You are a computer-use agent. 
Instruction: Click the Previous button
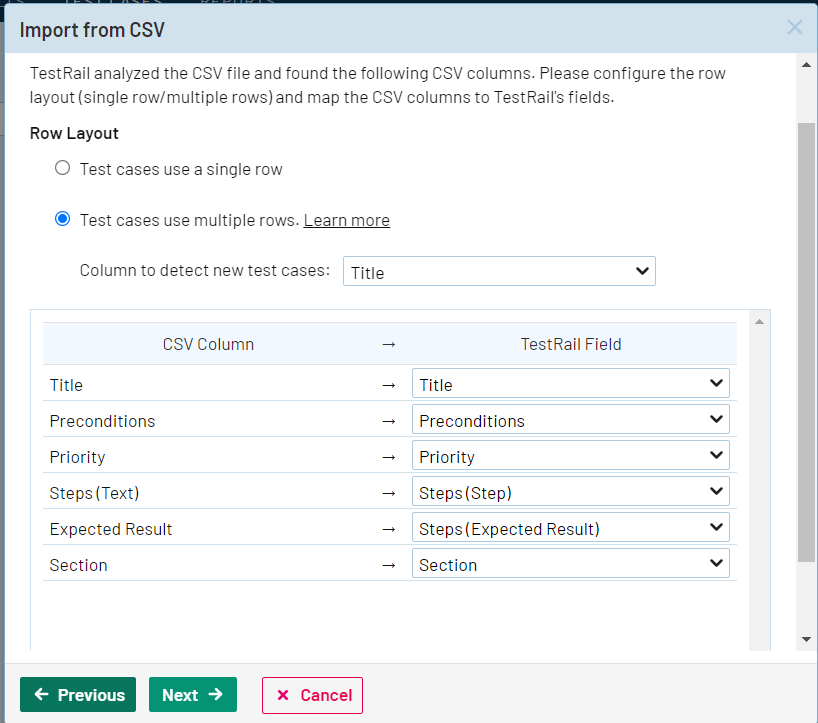pos(79,695)
